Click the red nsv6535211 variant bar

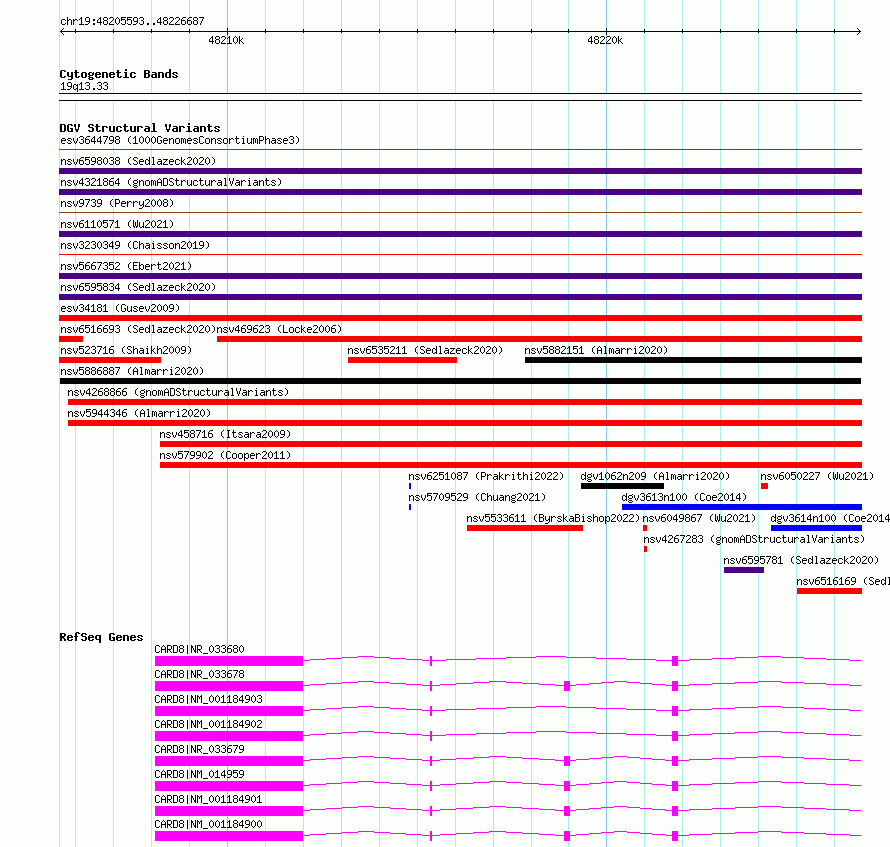[x=402, y=360]
